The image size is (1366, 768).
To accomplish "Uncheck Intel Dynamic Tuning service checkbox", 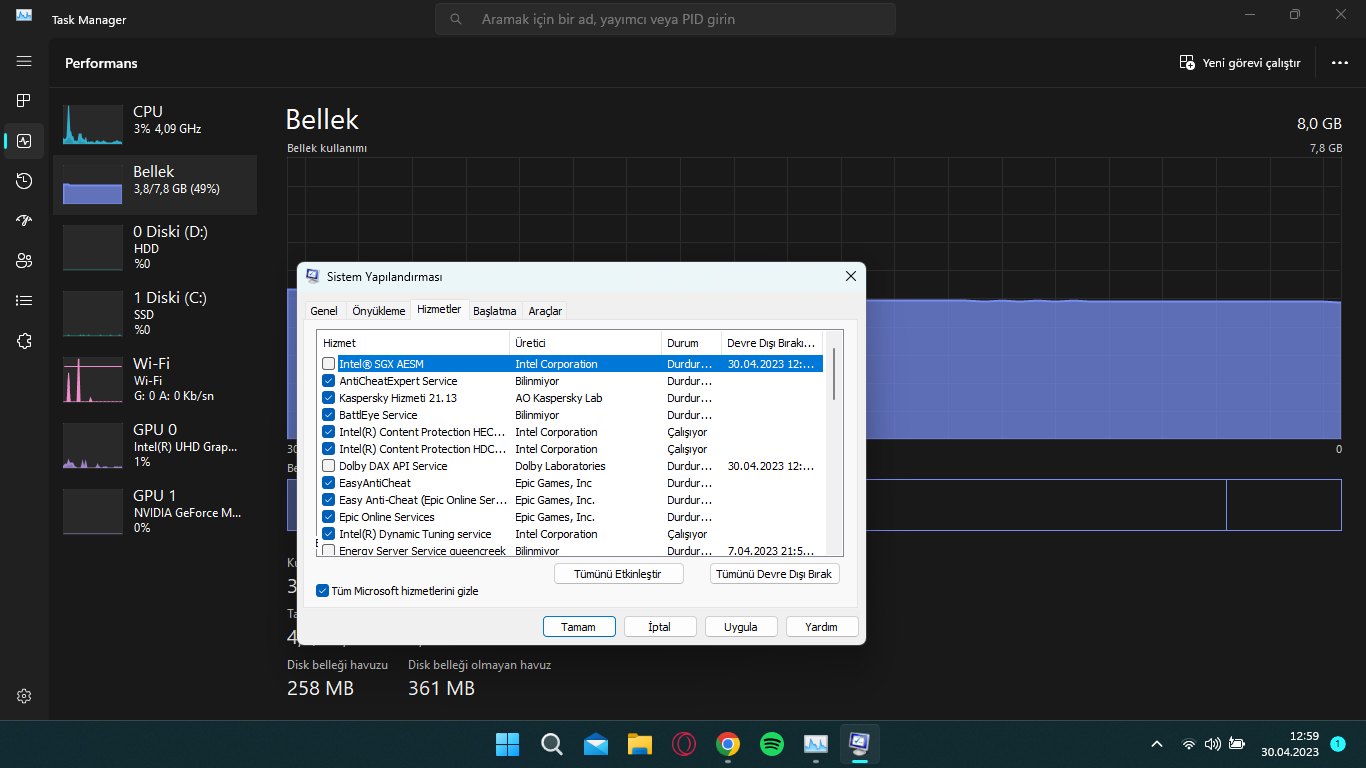I will coord(328,534).
